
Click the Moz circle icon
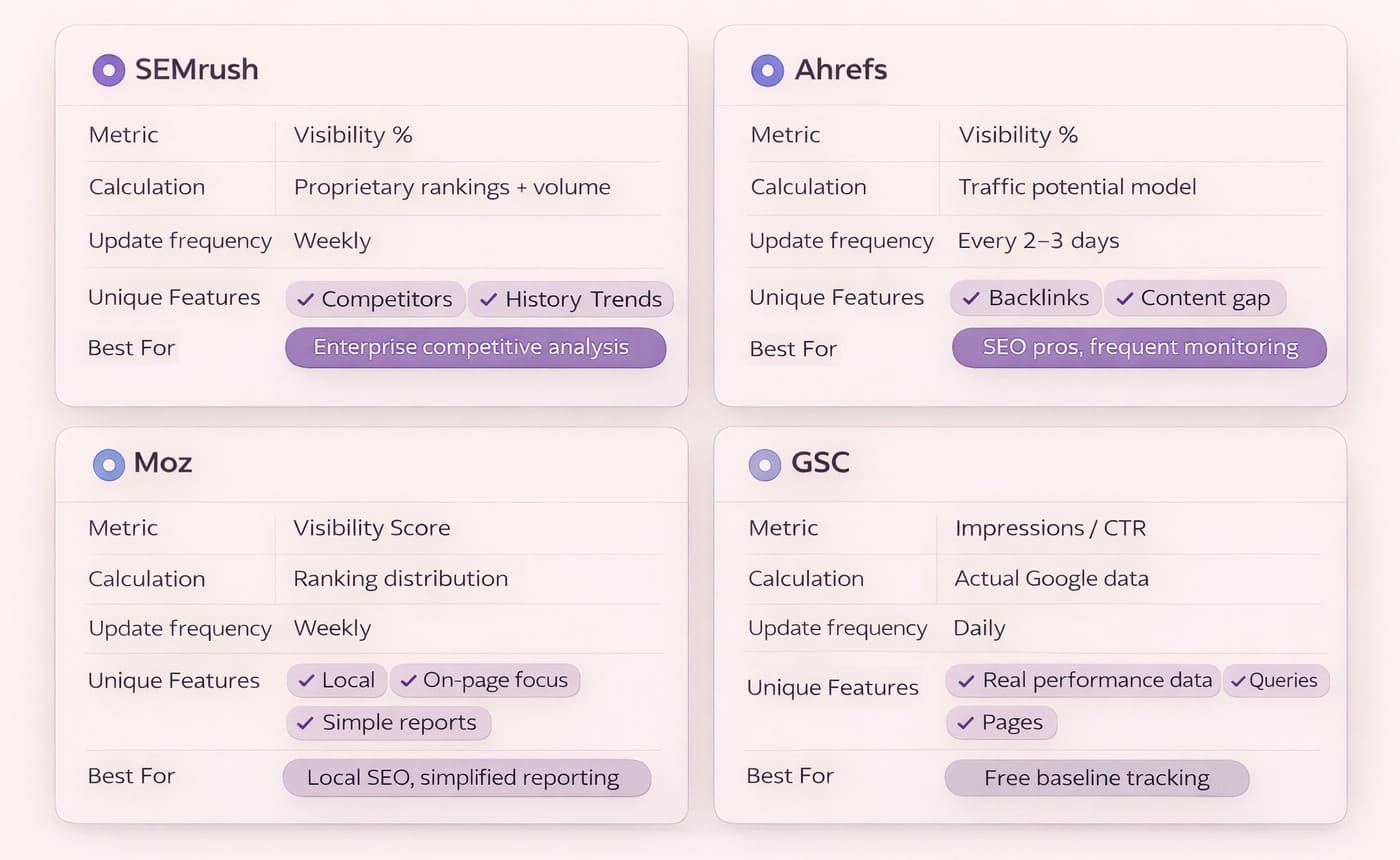pos(109,464)
